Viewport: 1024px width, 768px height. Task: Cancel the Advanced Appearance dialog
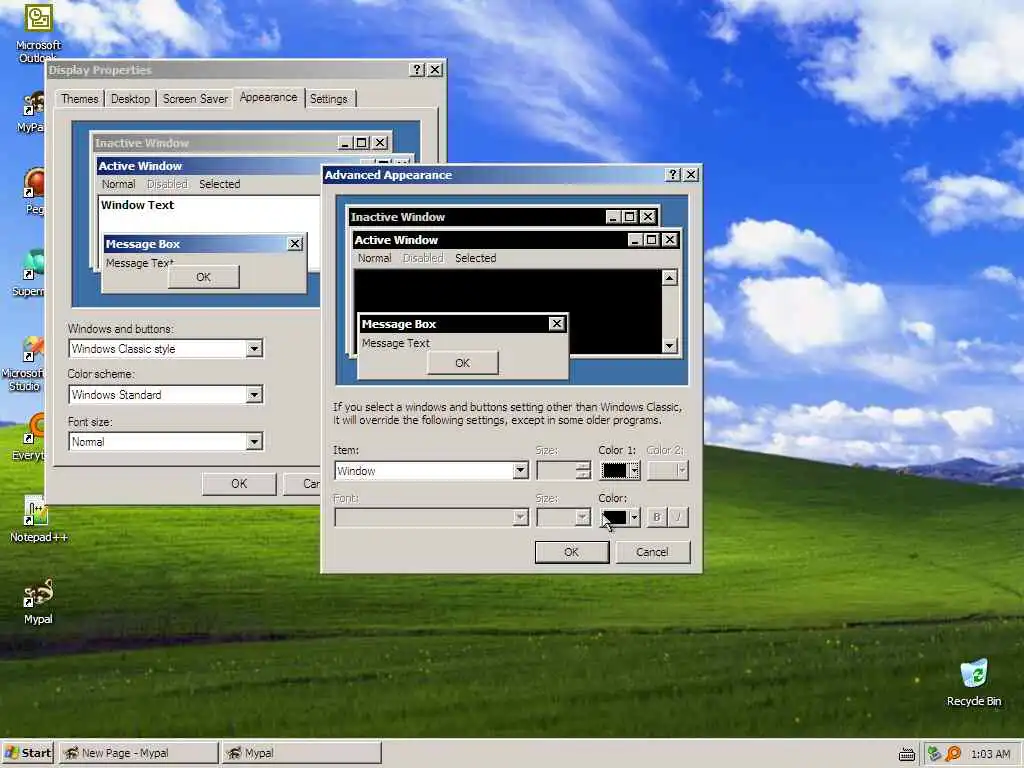pos(652,552)
